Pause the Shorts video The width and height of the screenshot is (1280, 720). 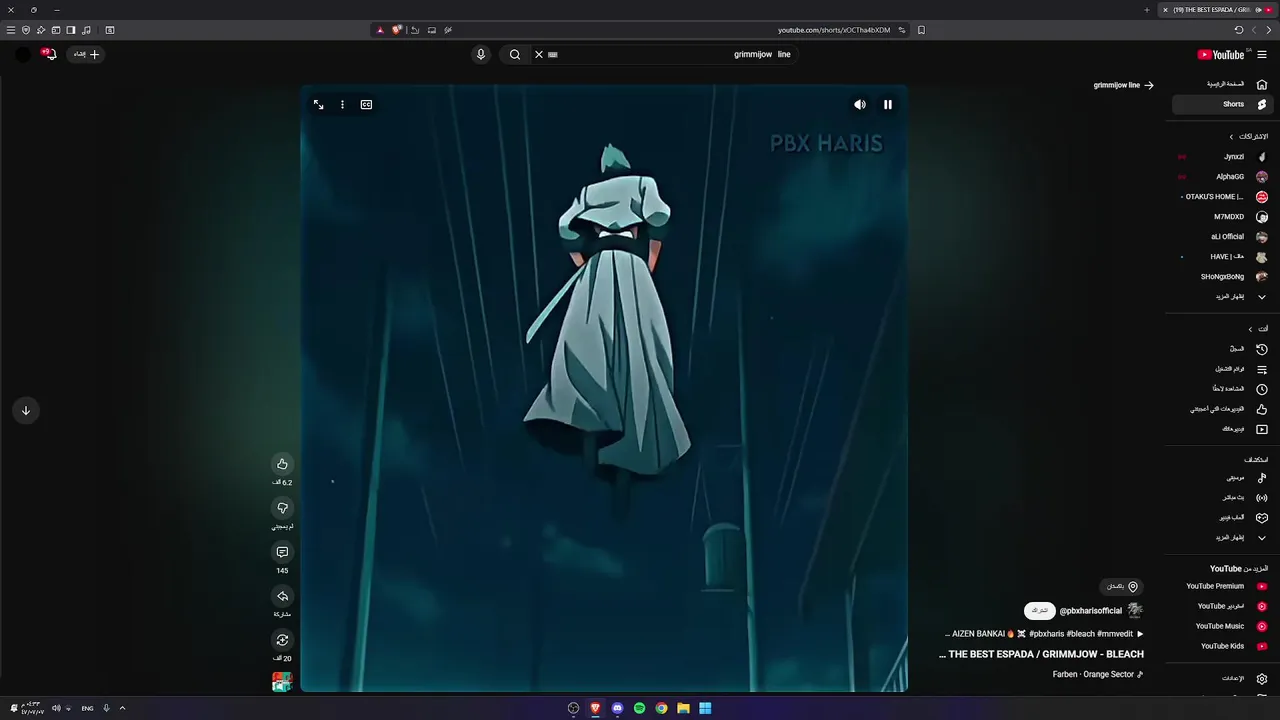click(887, 104)
